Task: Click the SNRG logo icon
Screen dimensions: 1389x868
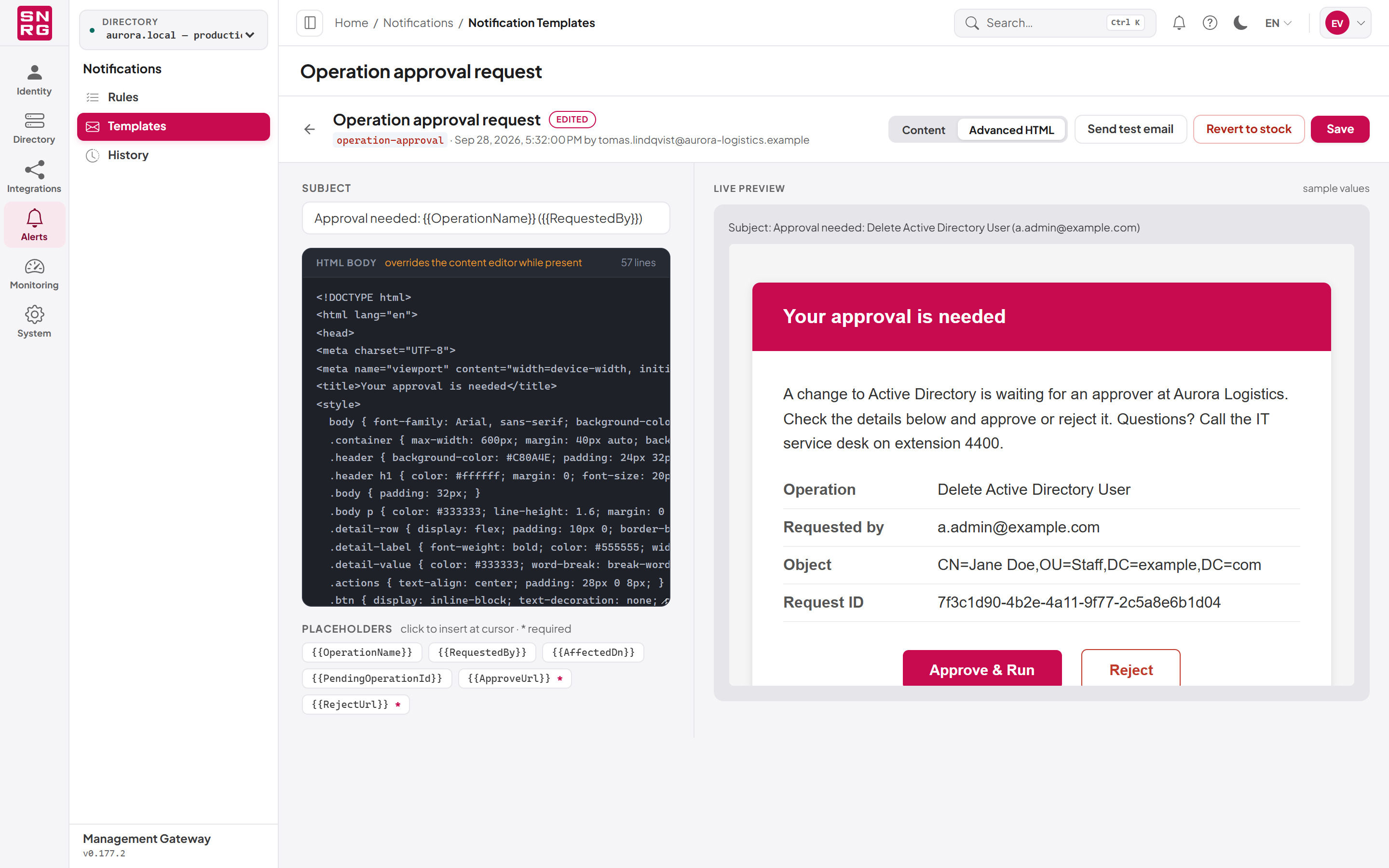Action: [x=34, y=23]
